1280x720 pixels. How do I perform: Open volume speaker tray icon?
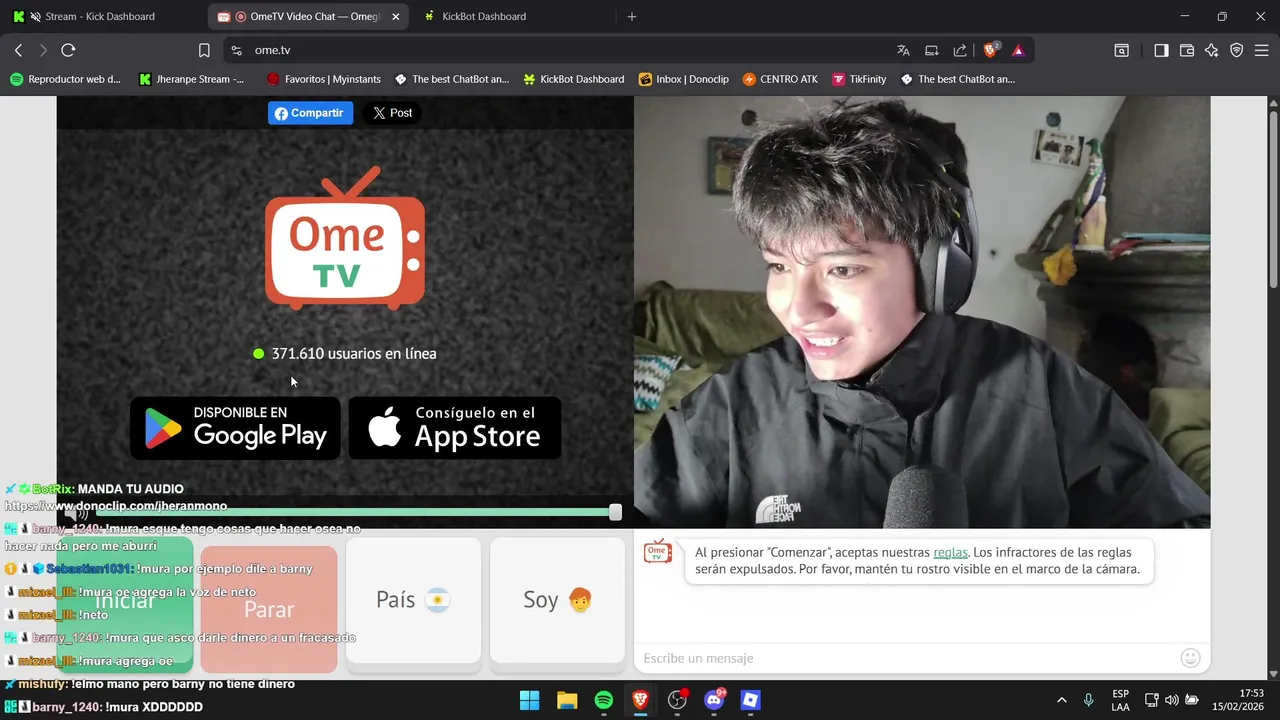click(x=1171, y=700)
